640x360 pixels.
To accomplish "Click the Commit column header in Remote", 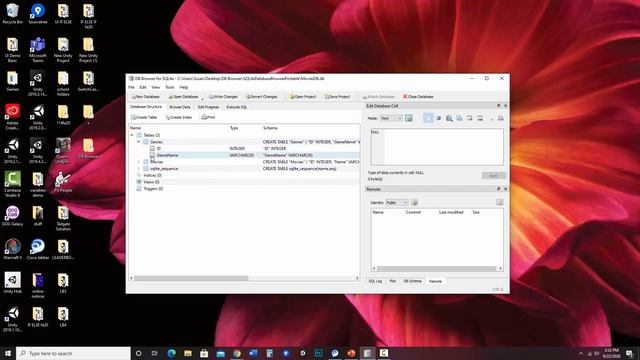I will point(413,212).
